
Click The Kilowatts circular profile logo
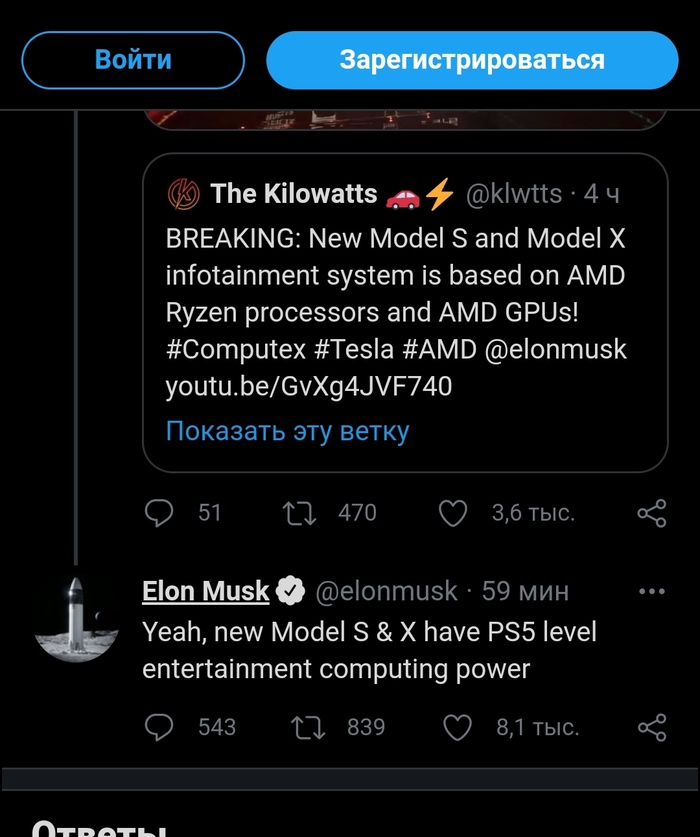(x=185, y=193)
